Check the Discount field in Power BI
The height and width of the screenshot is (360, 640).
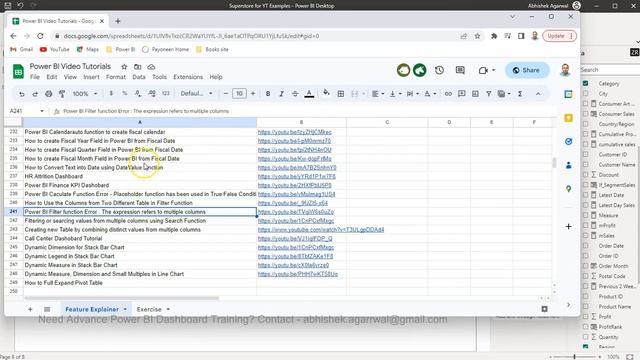pyautogui.click(x=585, y=175)
